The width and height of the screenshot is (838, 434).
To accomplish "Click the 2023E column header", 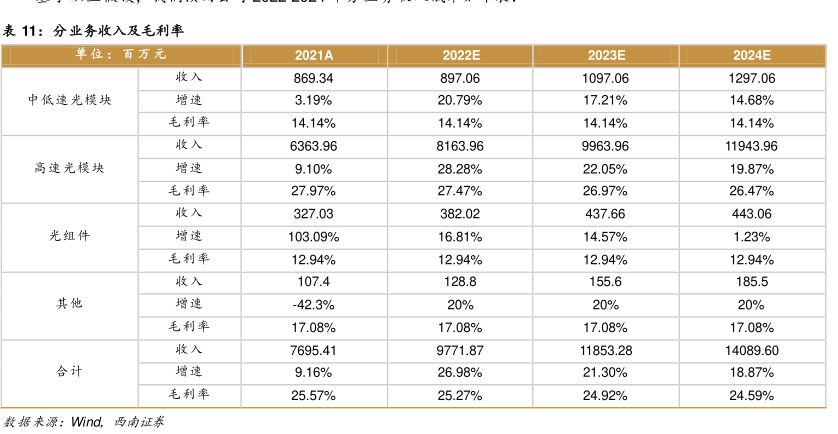I will click(606, 55).
